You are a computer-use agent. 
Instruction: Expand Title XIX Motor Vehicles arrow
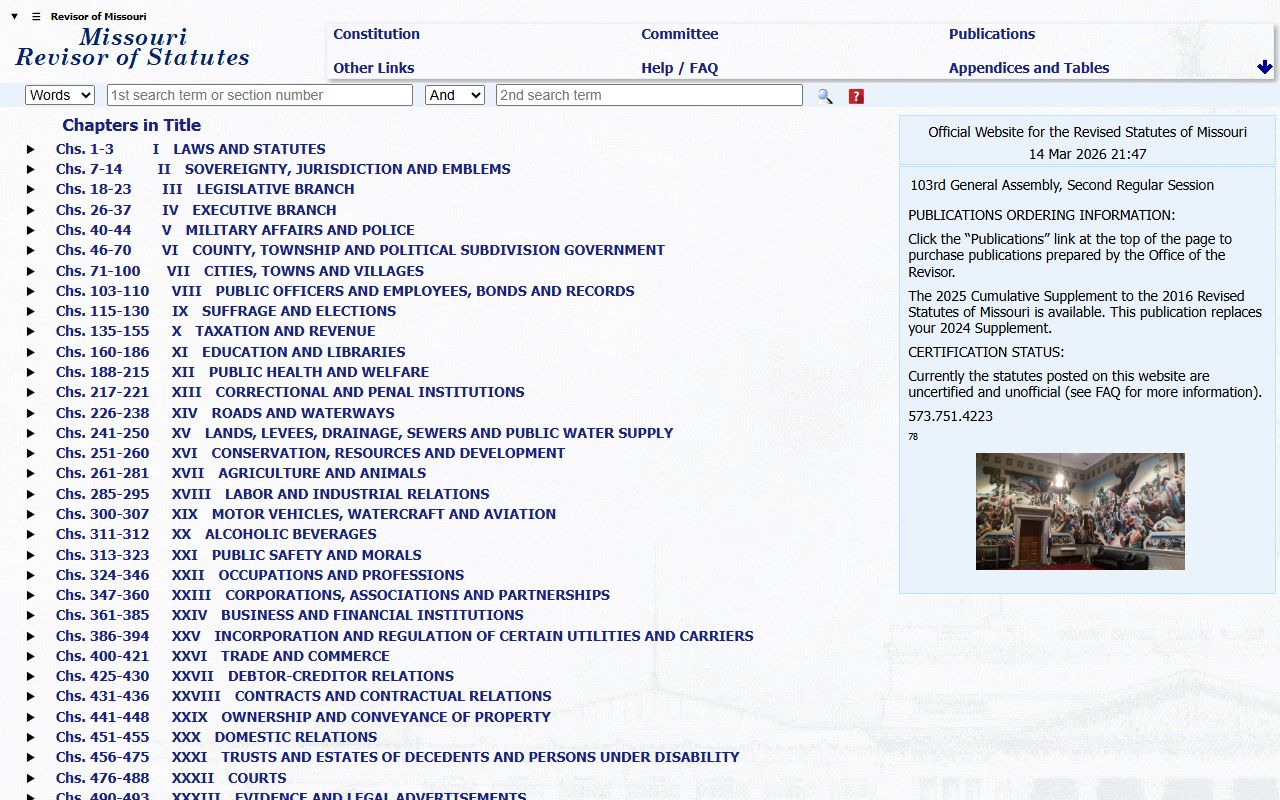(x=31, y=514)
